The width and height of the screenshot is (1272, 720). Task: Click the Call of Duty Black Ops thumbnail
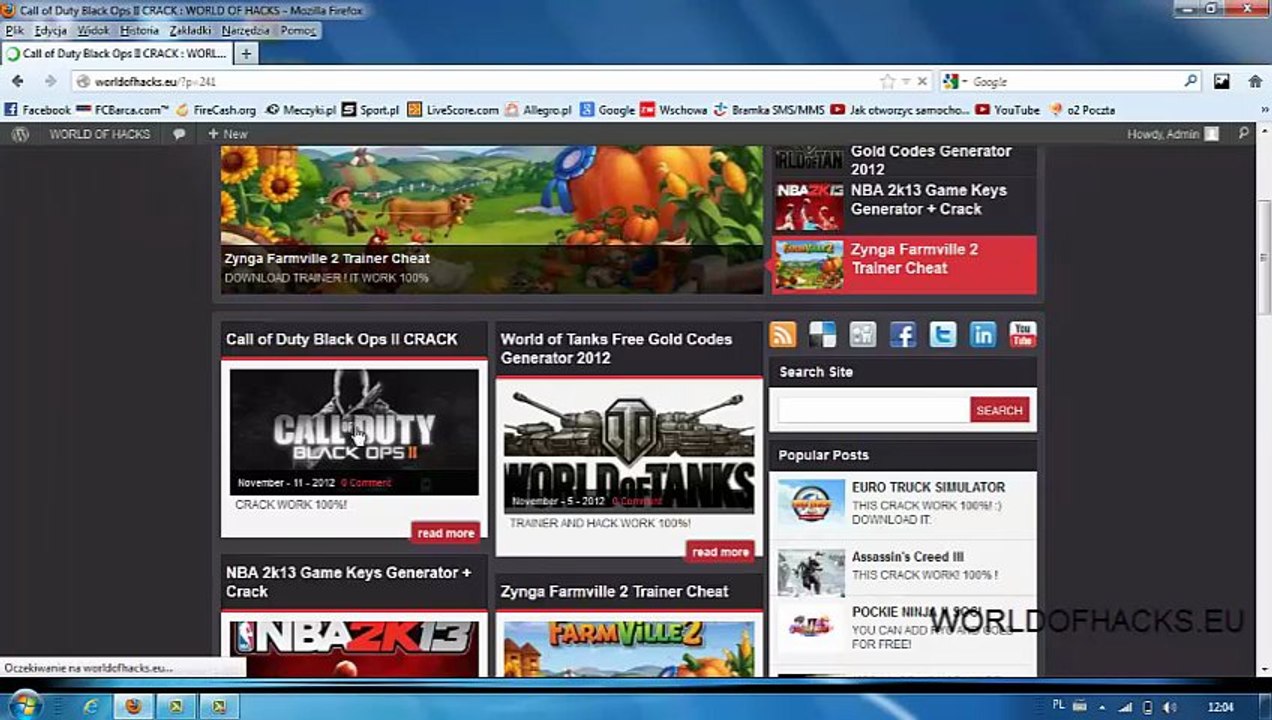pyautogui.click(x=354, y=432)
